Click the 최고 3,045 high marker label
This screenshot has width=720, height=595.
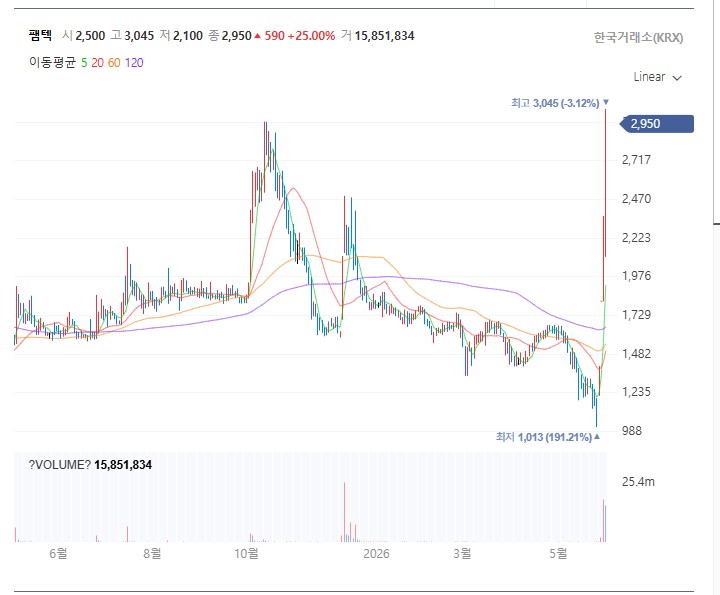[x=560, y=103]
